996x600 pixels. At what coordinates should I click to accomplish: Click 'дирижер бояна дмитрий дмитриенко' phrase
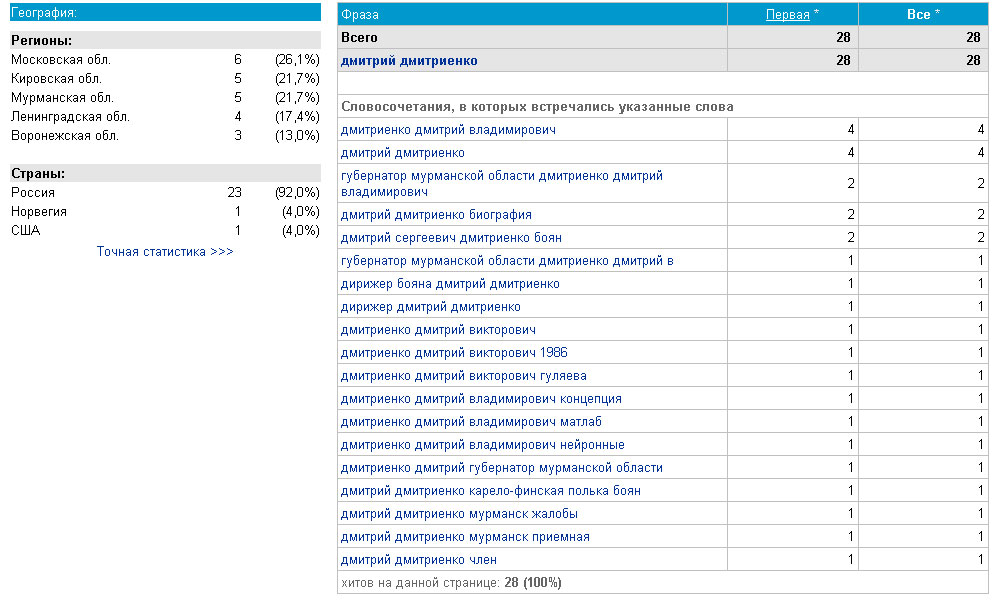click(450, 284)
